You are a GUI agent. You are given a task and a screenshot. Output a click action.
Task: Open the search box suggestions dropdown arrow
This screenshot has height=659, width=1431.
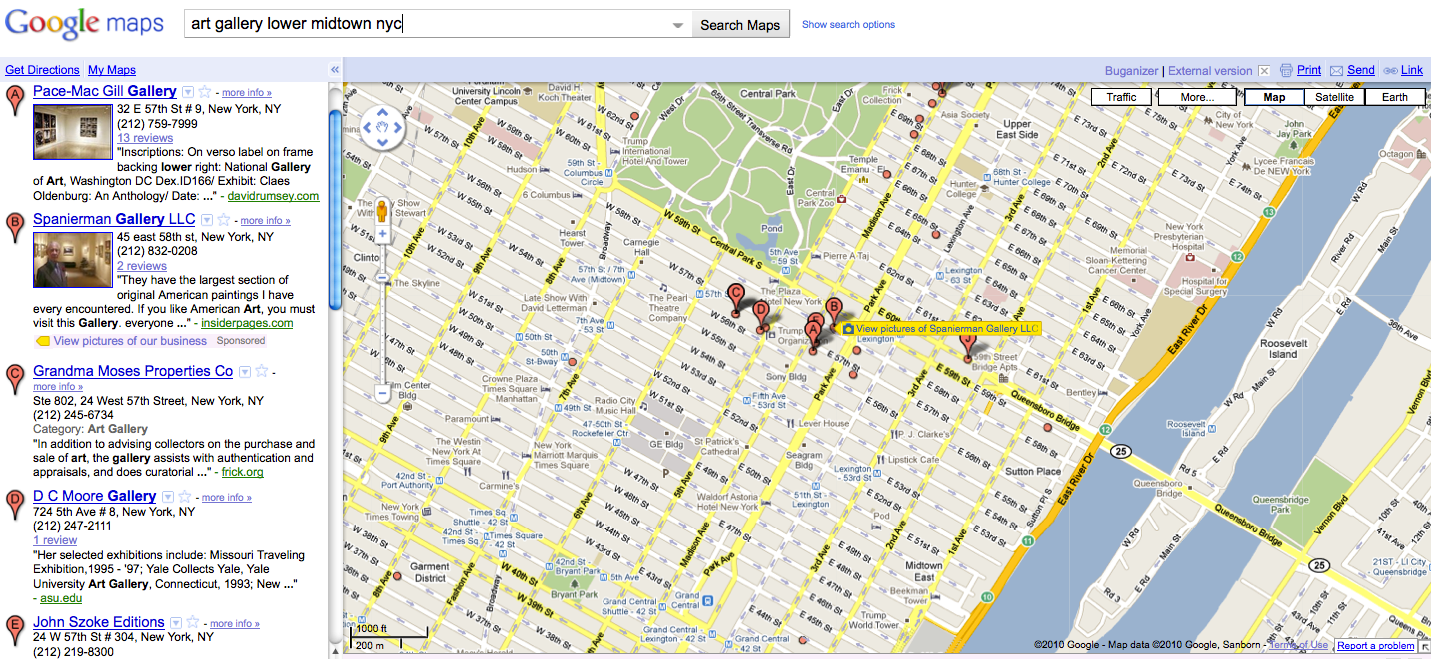coord(678,25)
